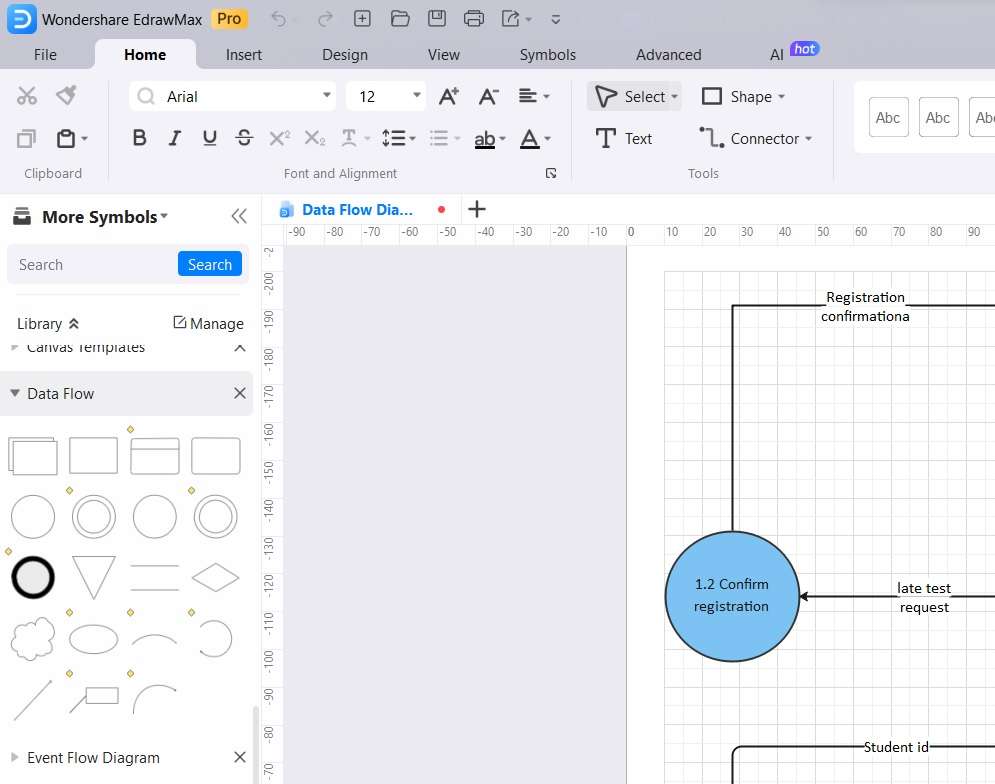This screenshot has height=784, width=995.
Task: Select the cloud shape symbol
Action: (33, 638)
